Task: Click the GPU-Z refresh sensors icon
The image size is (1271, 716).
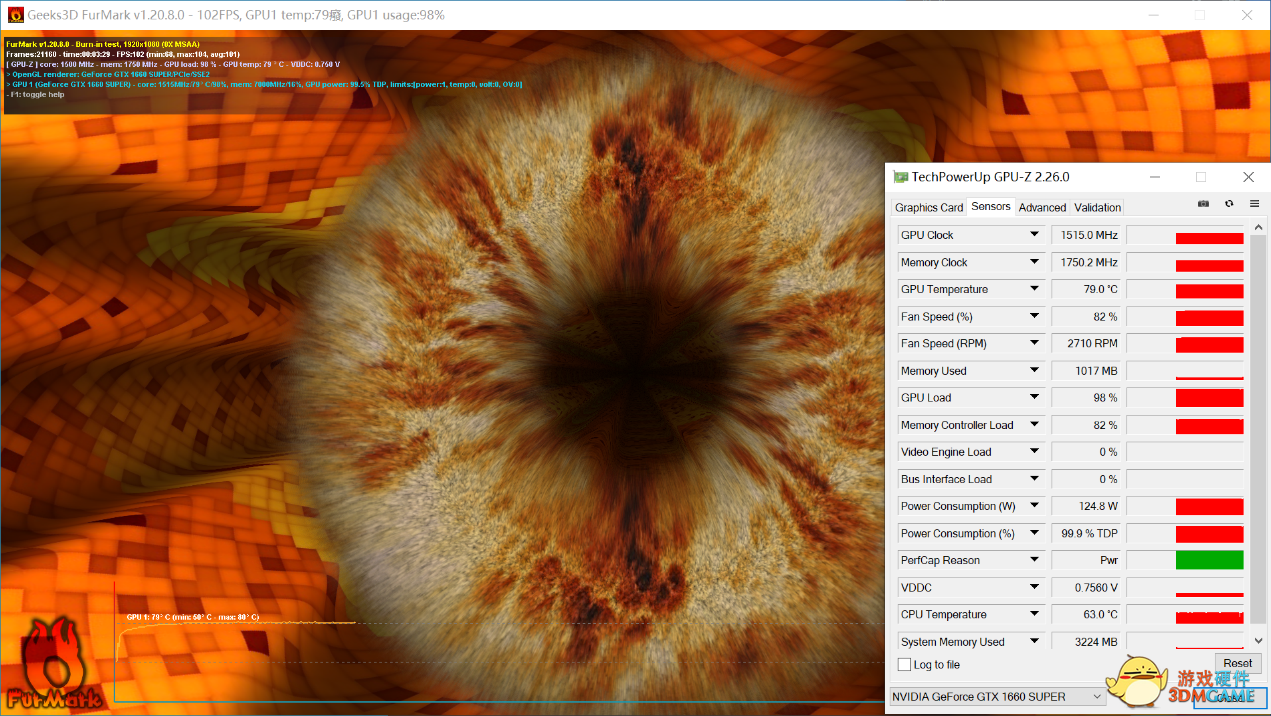Action: [x=1229, y=204]
